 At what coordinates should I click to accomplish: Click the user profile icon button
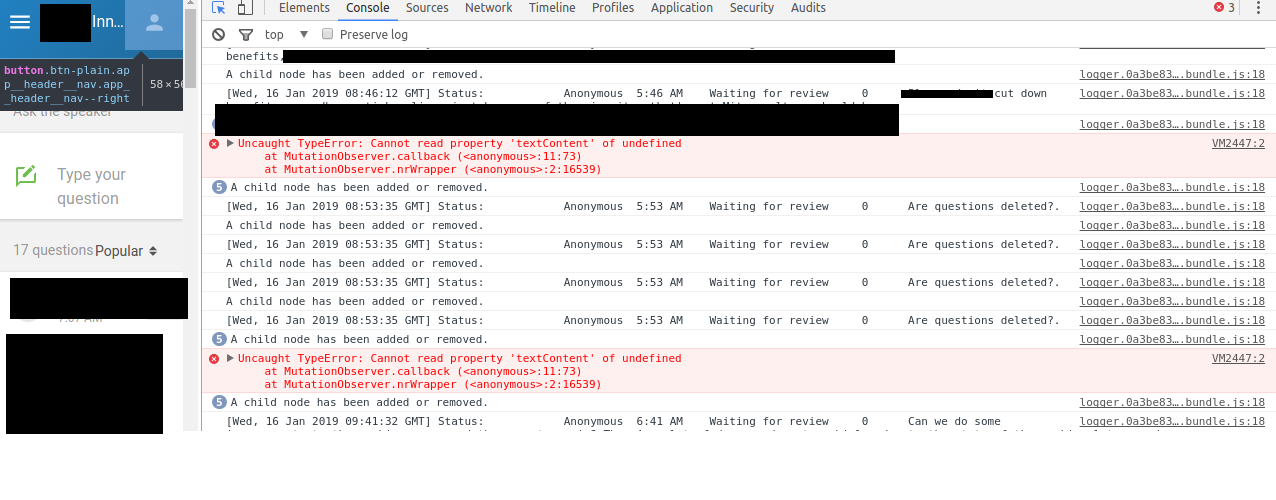pyautogui.click(x=154, y=23)
